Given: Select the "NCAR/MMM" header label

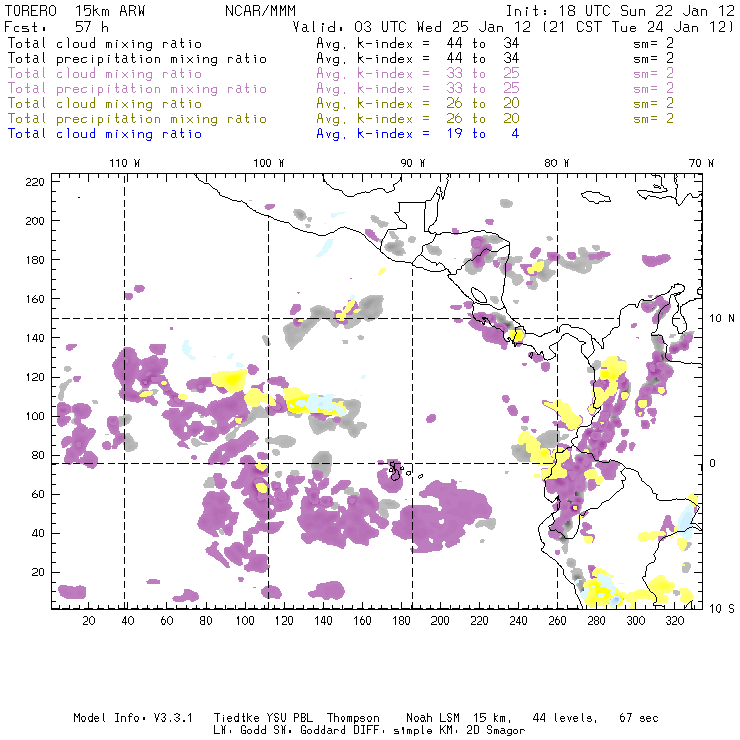Looking at the screenshot, I should pos(261,11).
